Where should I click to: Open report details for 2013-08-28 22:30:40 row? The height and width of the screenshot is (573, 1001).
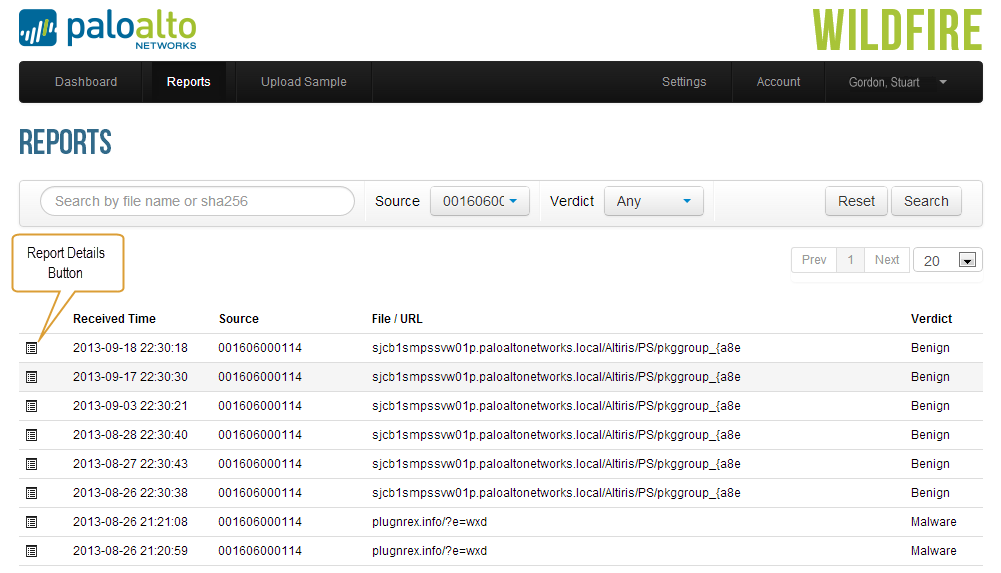click(31, 435)
